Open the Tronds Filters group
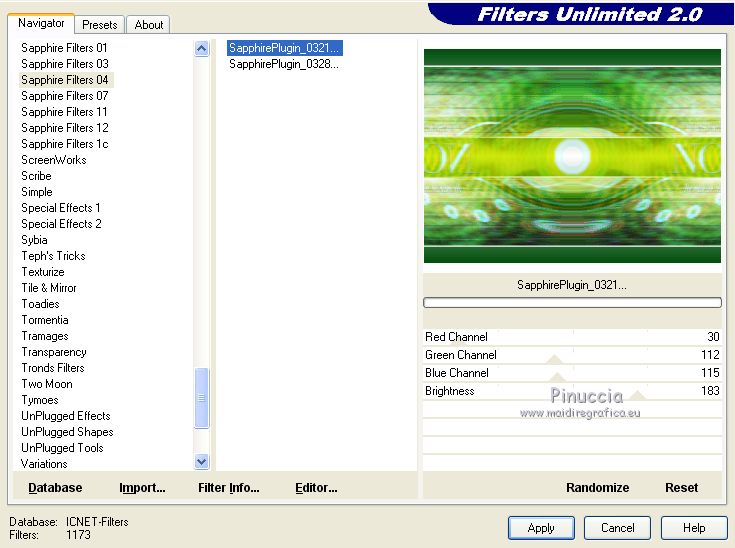 point(53,368)
